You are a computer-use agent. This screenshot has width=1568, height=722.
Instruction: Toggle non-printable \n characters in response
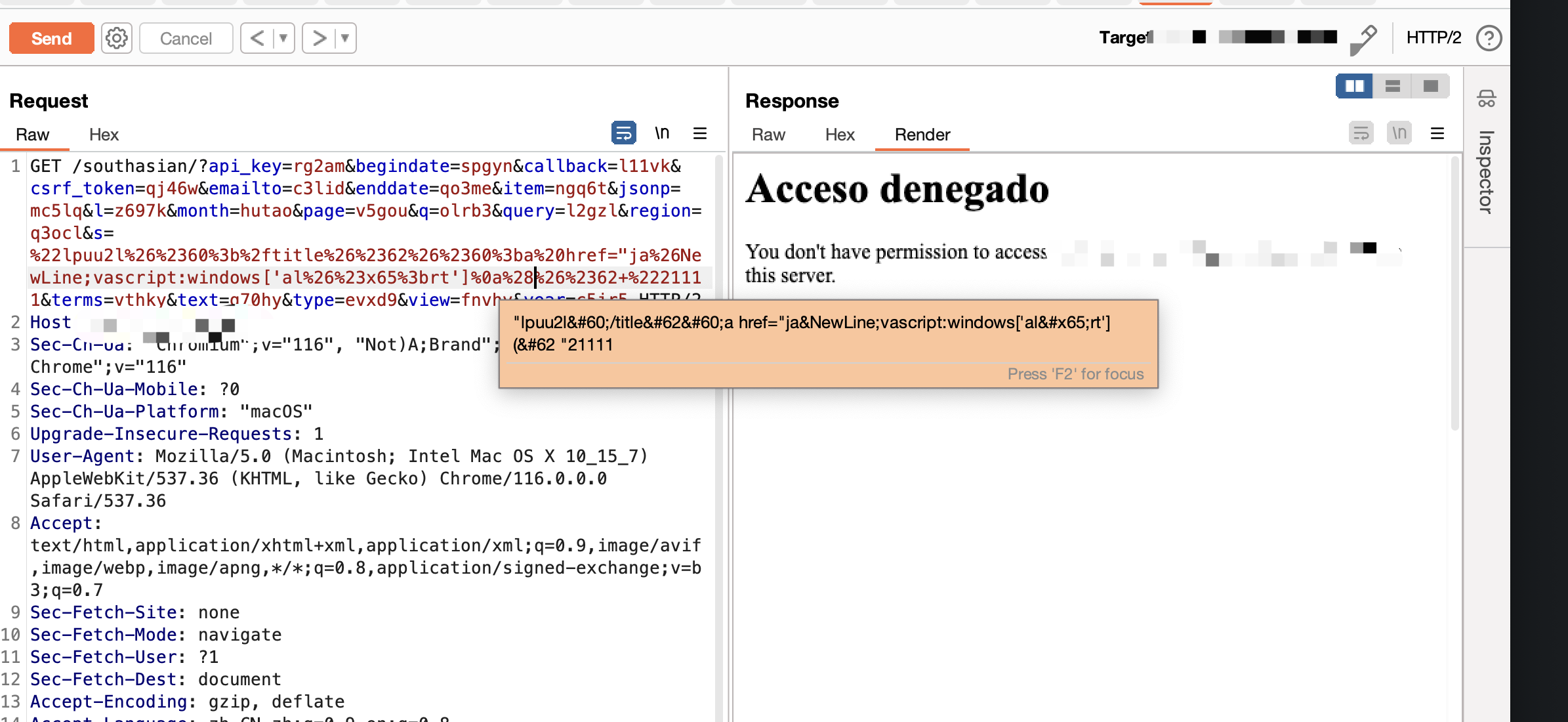pyautogui.click(x=1399, y=133)
